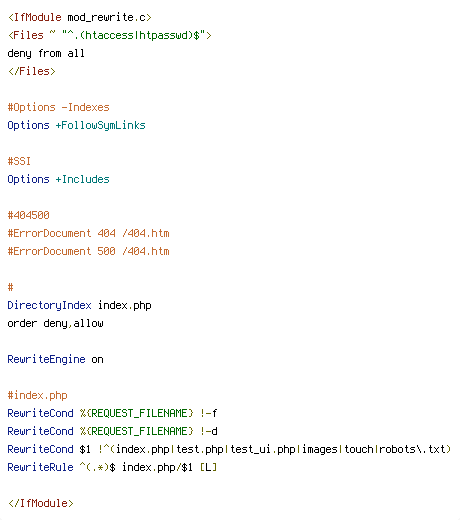Click the RewriteCond line ending in !-f
This screenshot has width=460, height=520.
(112, 413)
